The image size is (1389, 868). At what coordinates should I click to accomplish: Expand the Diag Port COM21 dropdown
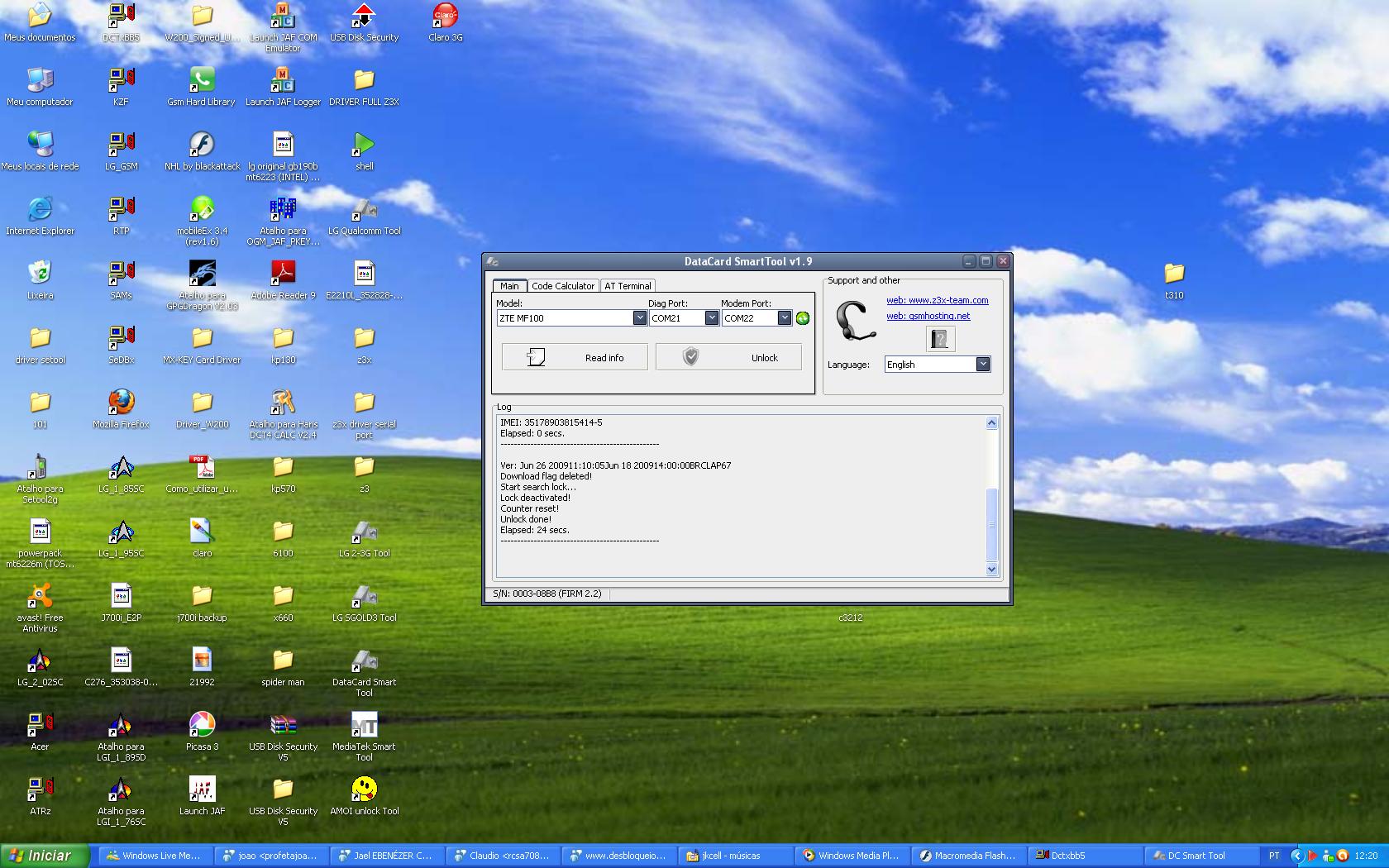tap(711, 318)
